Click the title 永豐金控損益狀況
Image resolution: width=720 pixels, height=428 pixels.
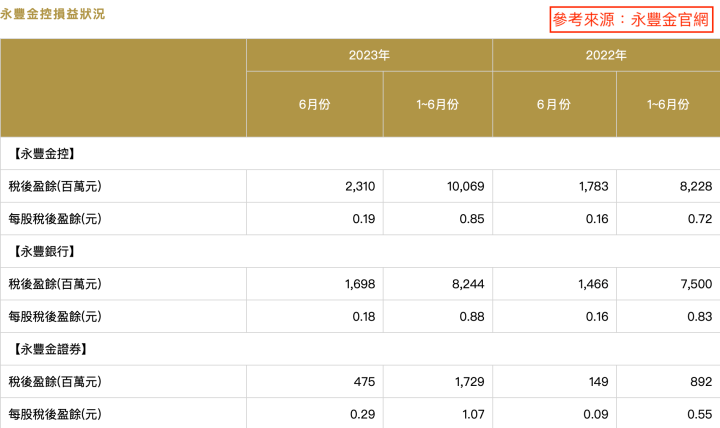pyautogui.click(x=52, y=14)
